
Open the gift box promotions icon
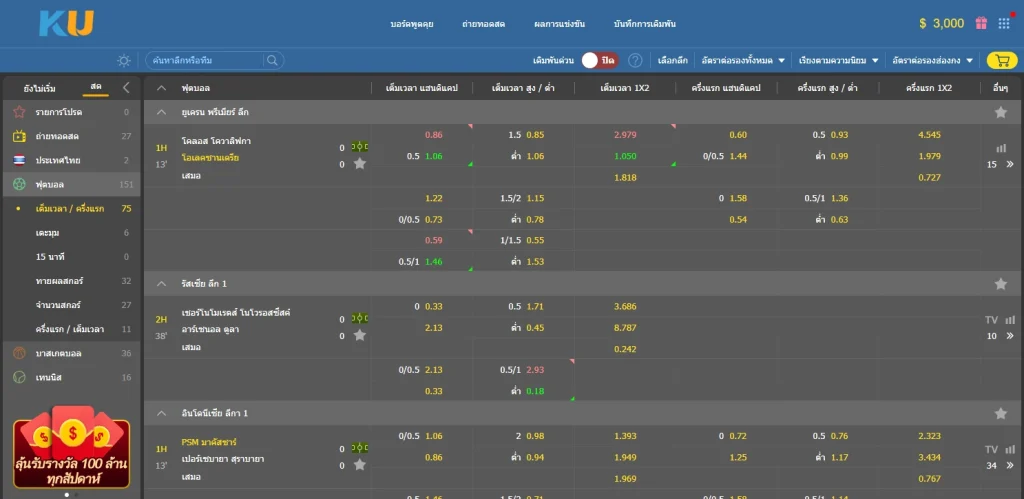981,24
